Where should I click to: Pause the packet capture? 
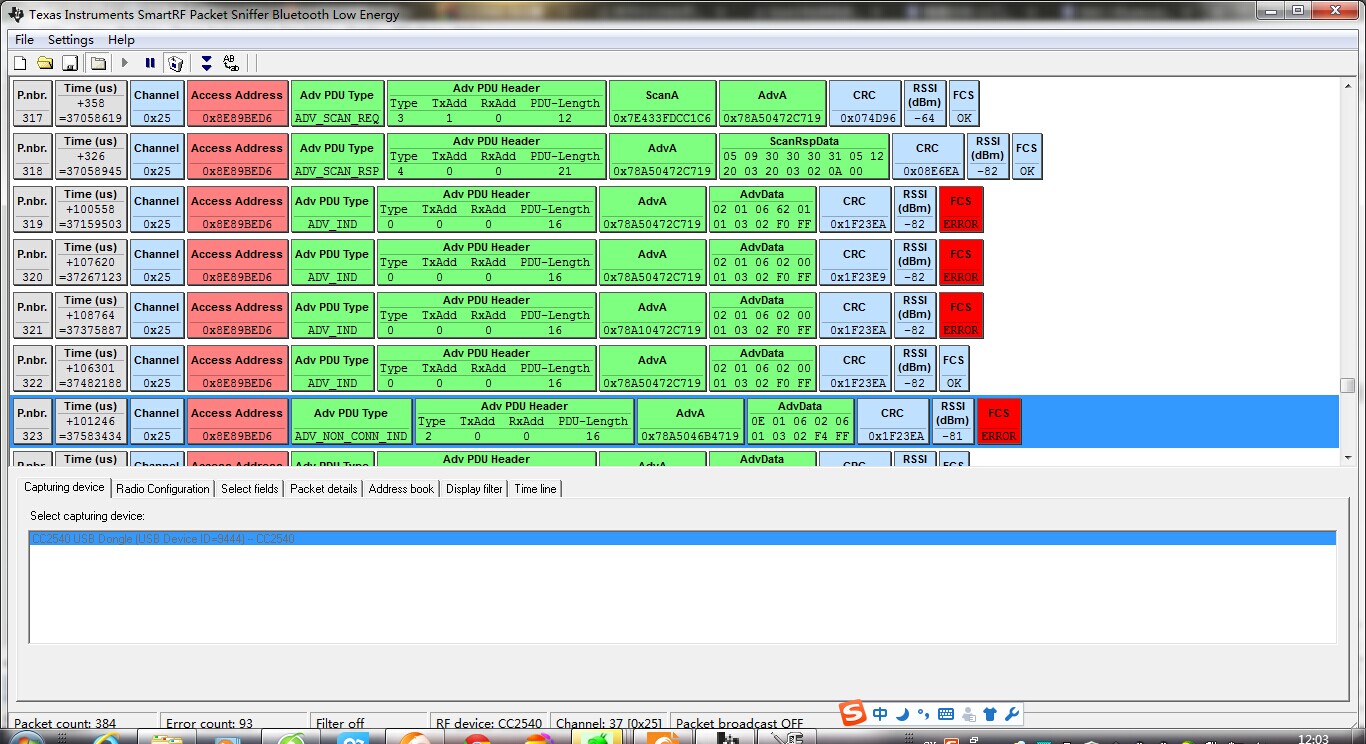tap(150, 63)
